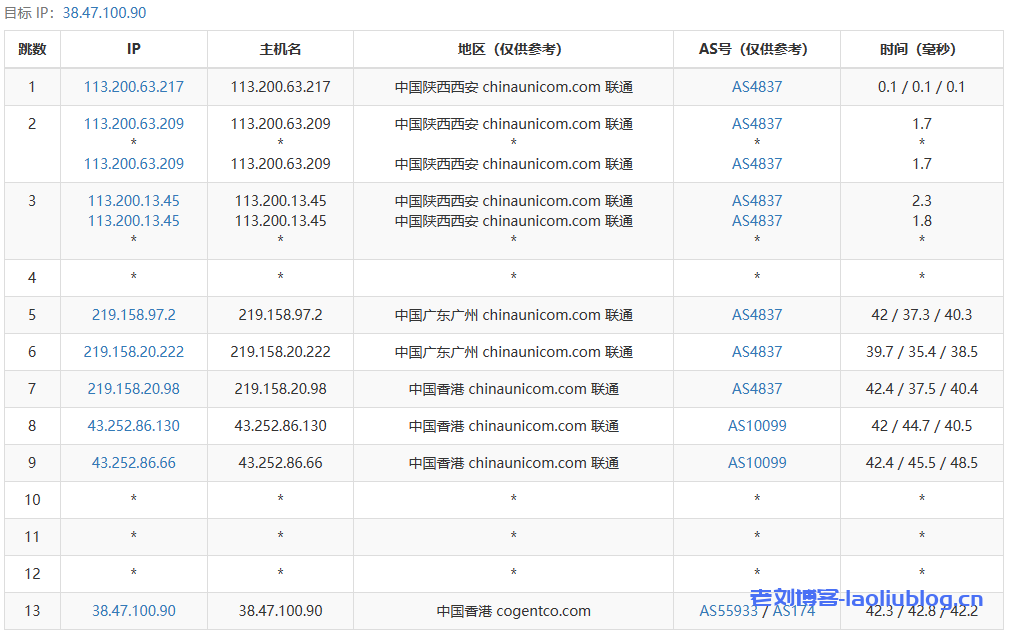The image size is (1009, 636).
Task: Click the AS4837 link in hop 7
Action: pyautogui.click(x=758, y=388)
